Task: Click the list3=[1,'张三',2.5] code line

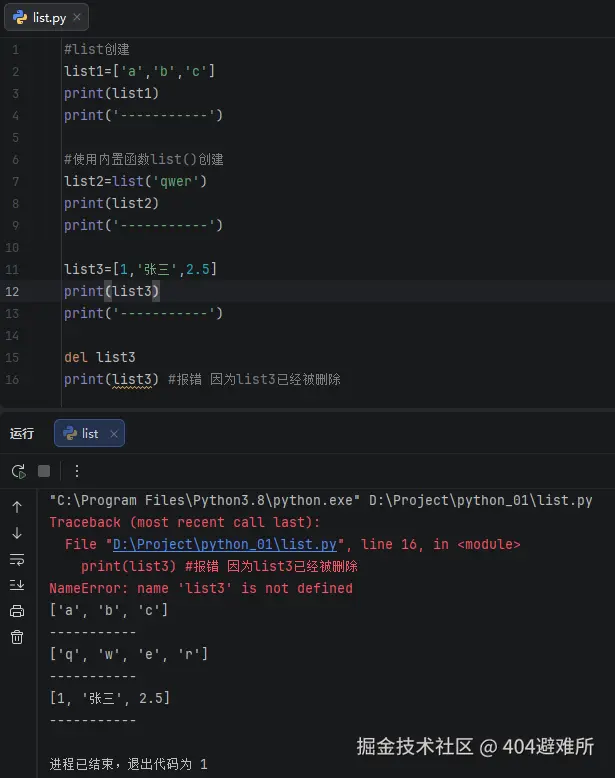Action: click(x=140, y=269)
